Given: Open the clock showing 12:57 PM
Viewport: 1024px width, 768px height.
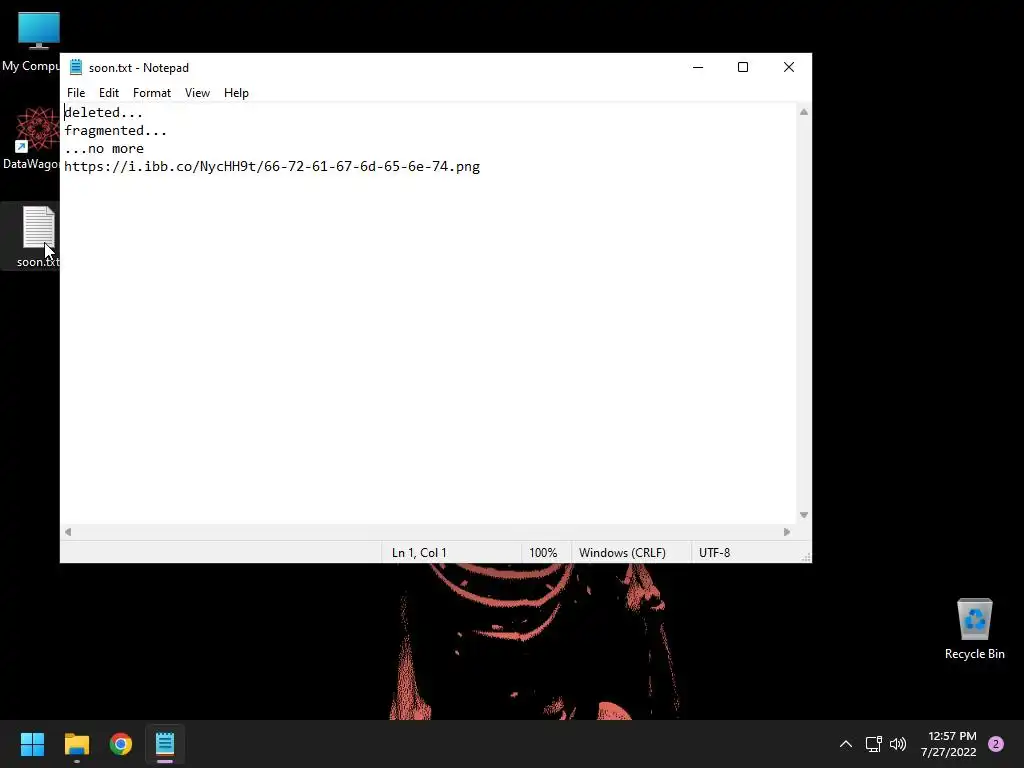Looking at the screenshot, I should coord(949,744).
